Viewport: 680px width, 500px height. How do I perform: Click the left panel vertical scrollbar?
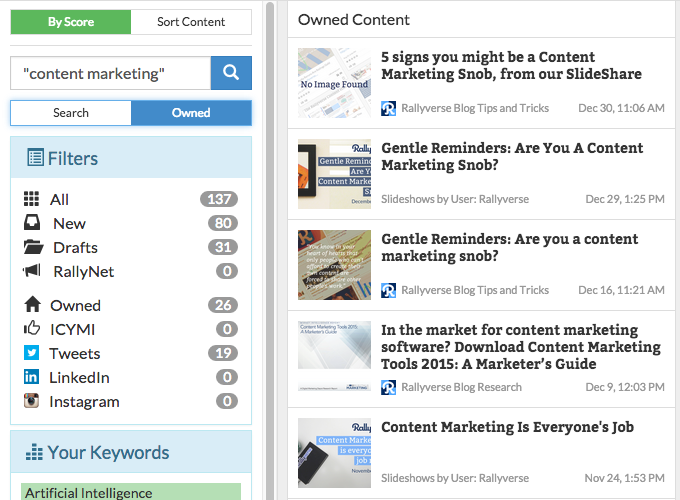click(270, 252)
